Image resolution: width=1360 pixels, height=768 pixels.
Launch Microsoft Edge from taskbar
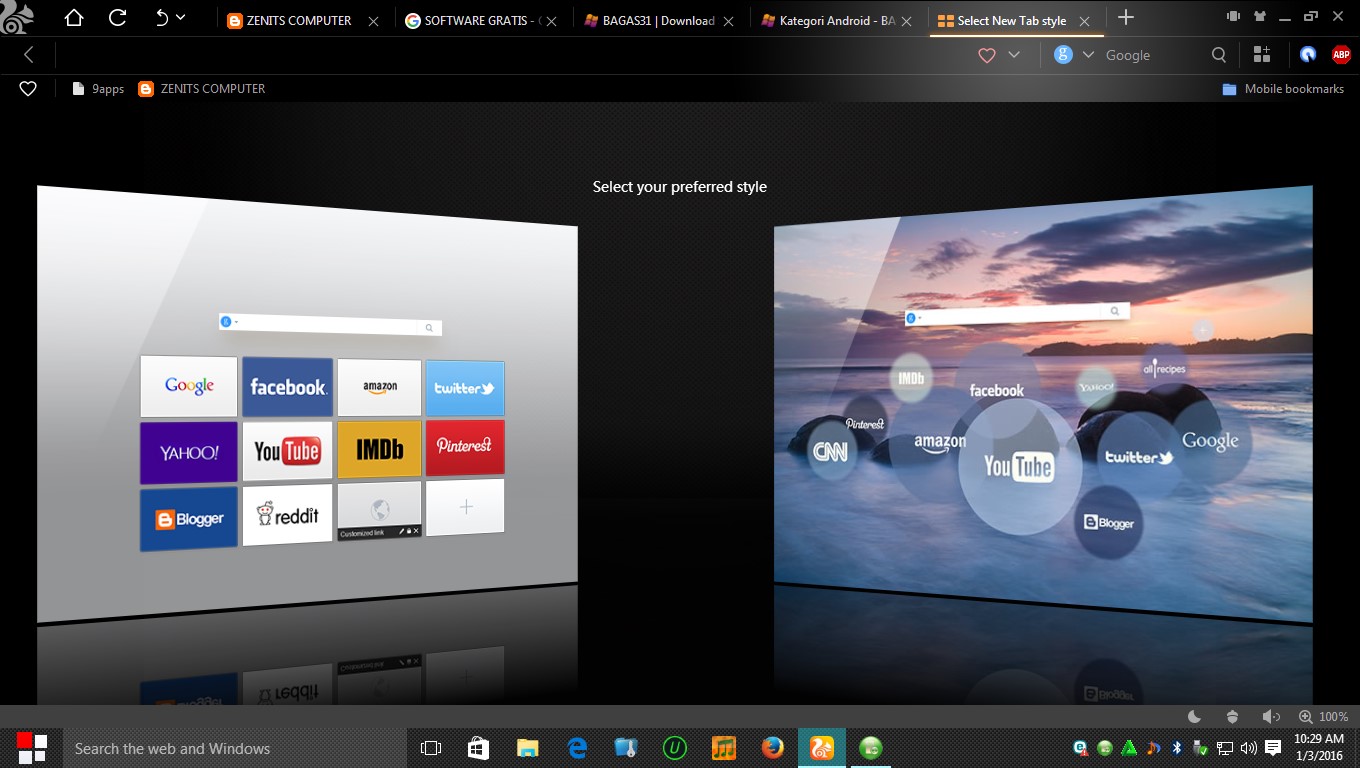point(577,748)
